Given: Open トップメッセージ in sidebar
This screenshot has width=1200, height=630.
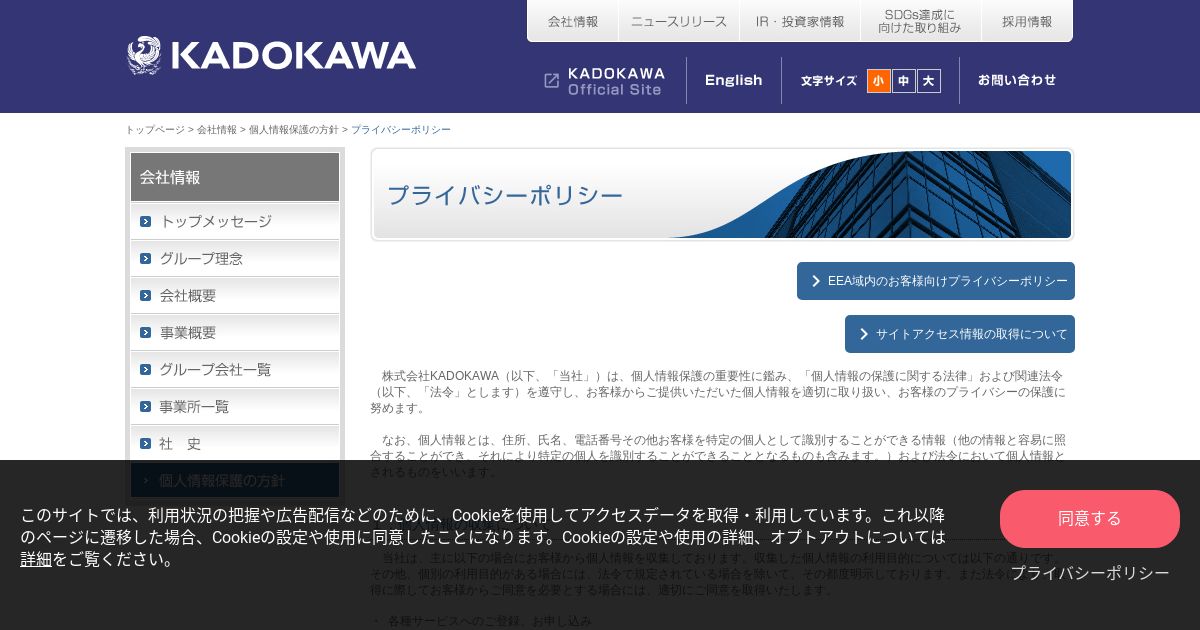Looking at the screenshot, I should click(x=235, y=221).
